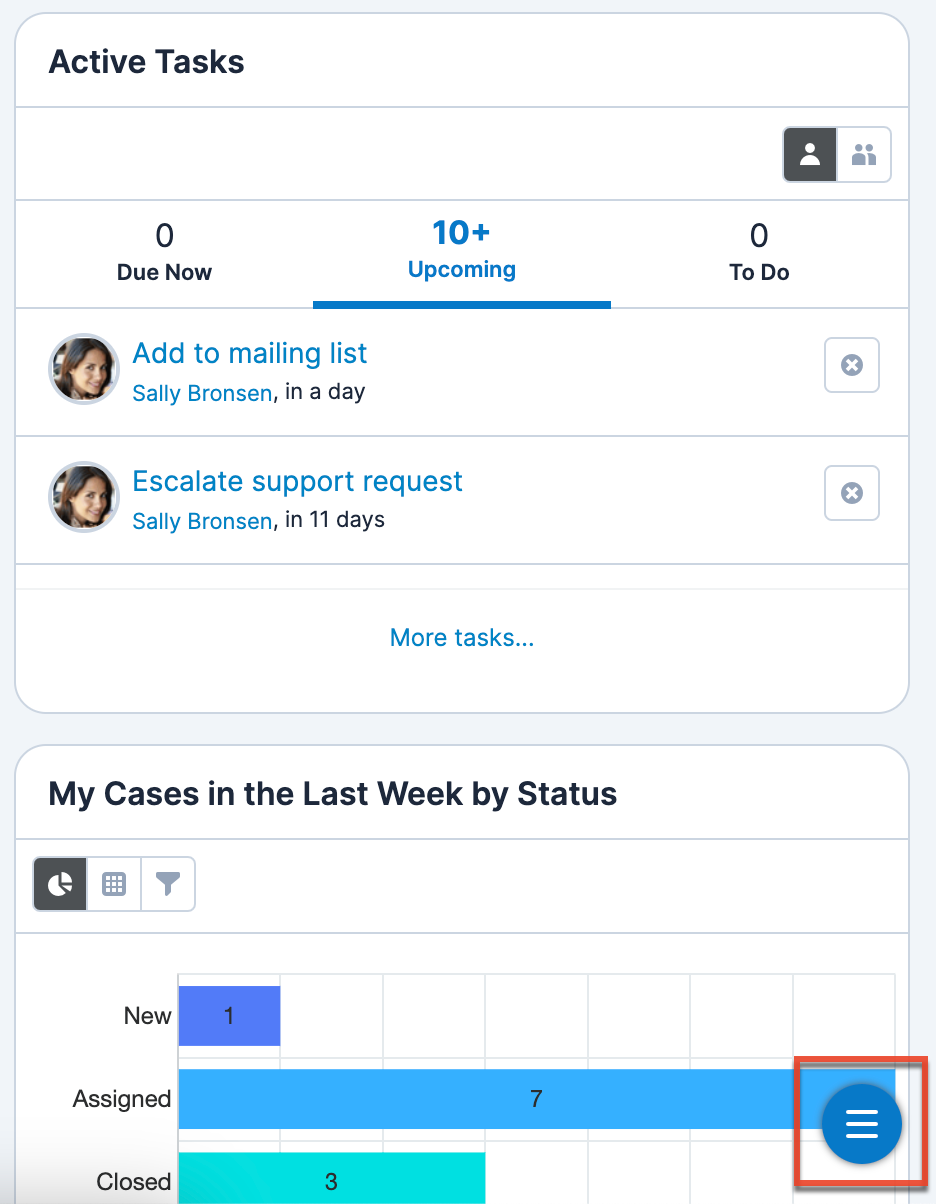The height and width of the screenshot is (1204, 936).
Task: Select the Upcoming tasks tab
Action: (x=461, y=251)
